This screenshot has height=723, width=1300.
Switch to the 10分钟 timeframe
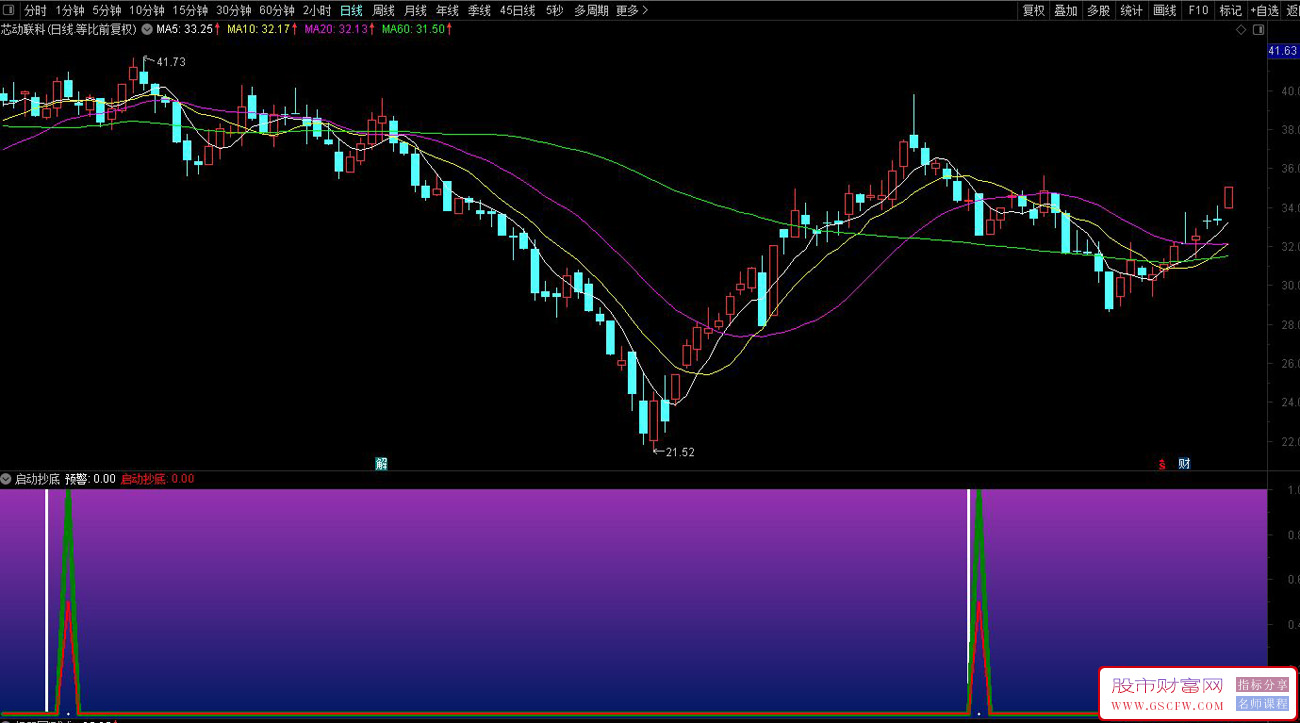coord(146,11)
